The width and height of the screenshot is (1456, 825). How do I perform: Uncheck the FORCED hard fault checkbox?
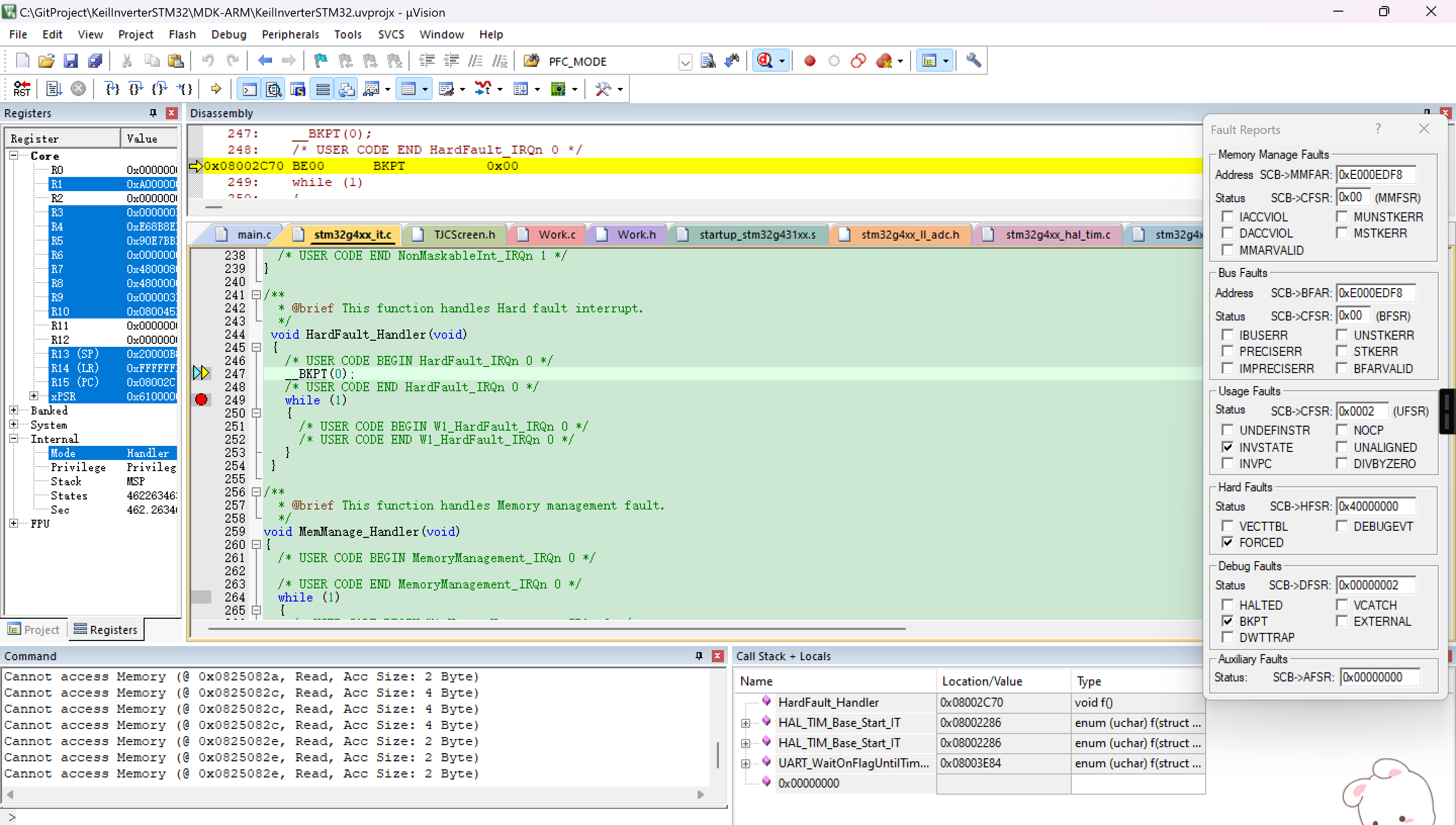(x=1227, y=542)
